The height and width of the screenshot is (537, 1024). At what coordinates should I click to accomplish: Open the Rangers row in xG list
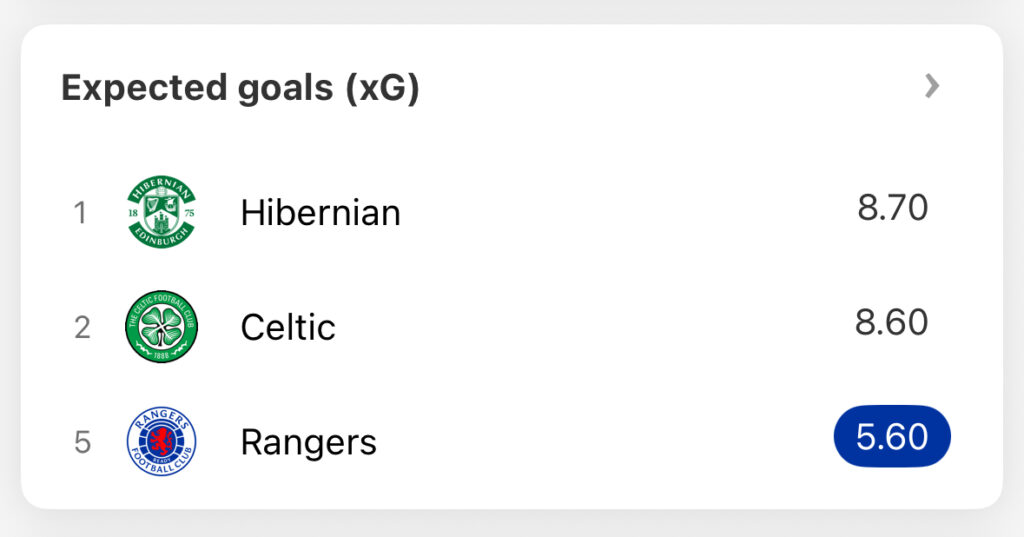pyautogui.click(x=512, y=442)
